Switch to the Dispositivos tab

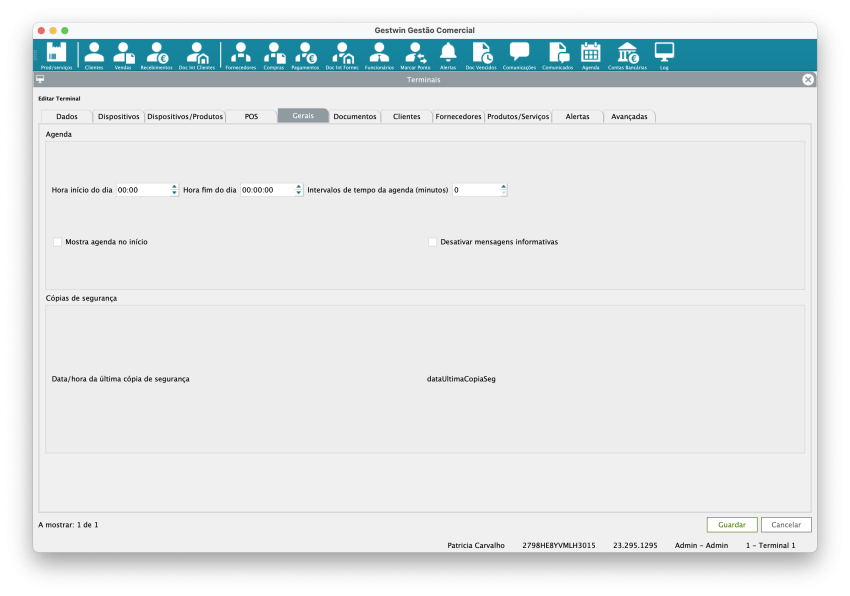119,116
